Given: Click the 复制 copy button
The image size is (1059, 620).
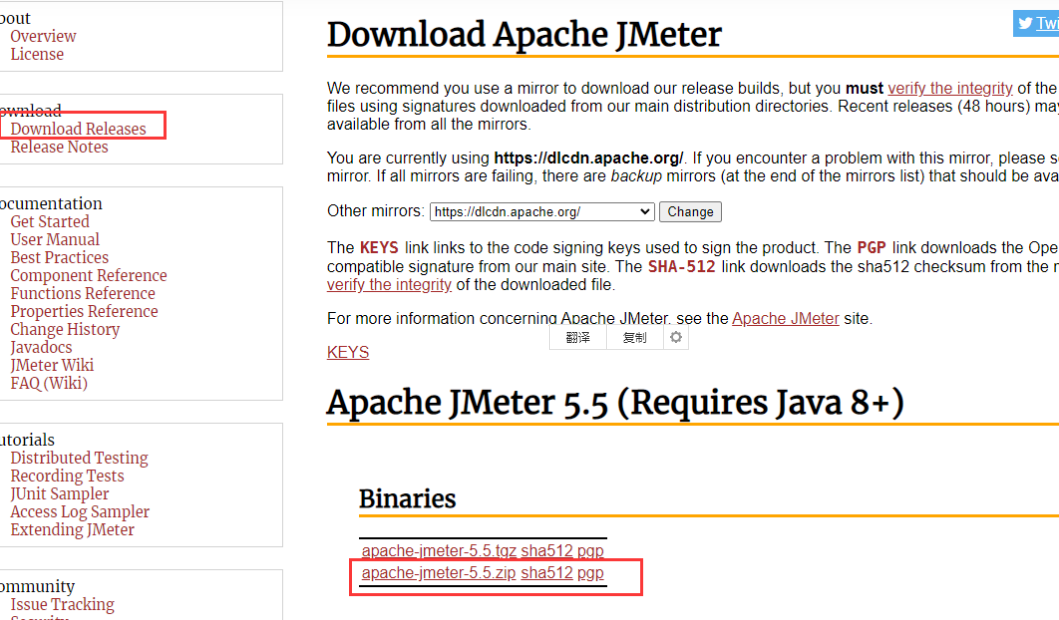Looking at the screenshot, I should (x=634, y=338).
